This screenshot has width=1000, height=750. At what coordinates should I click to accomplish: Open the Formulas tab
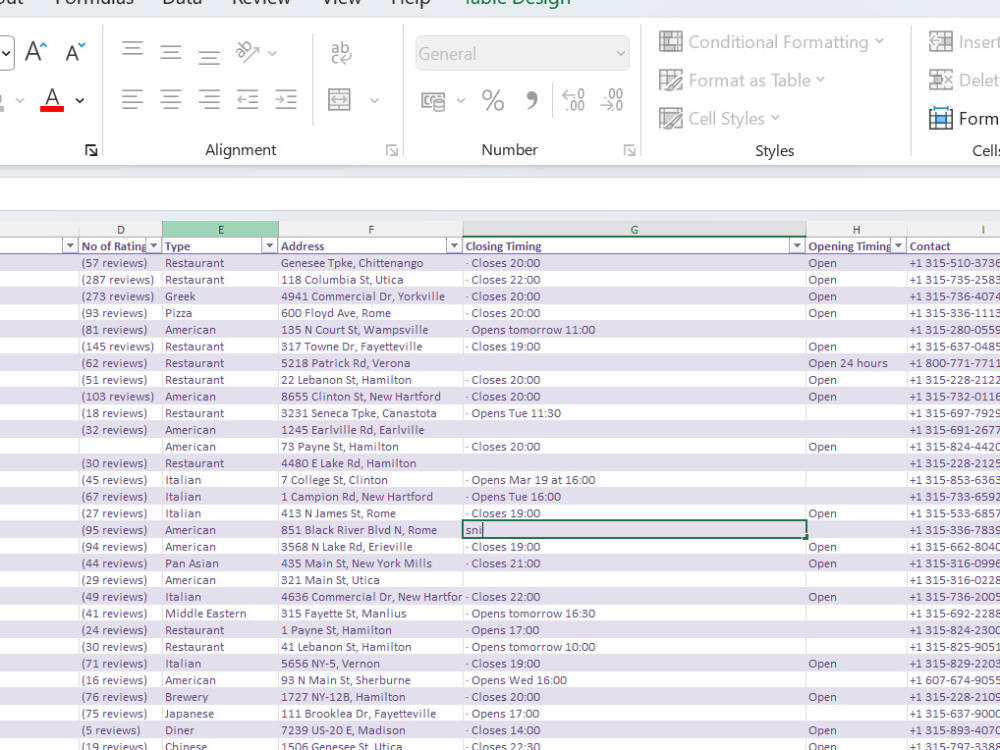tap(94, 3)
